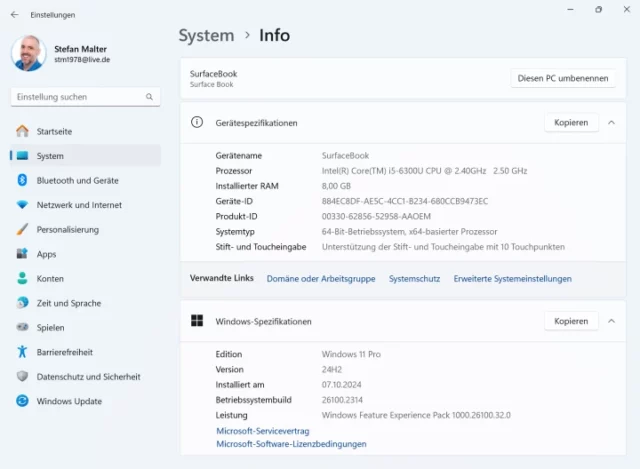Click the System breadcrumb in the title
This screenshot has width=640, height=469.
tap(207, 36)
